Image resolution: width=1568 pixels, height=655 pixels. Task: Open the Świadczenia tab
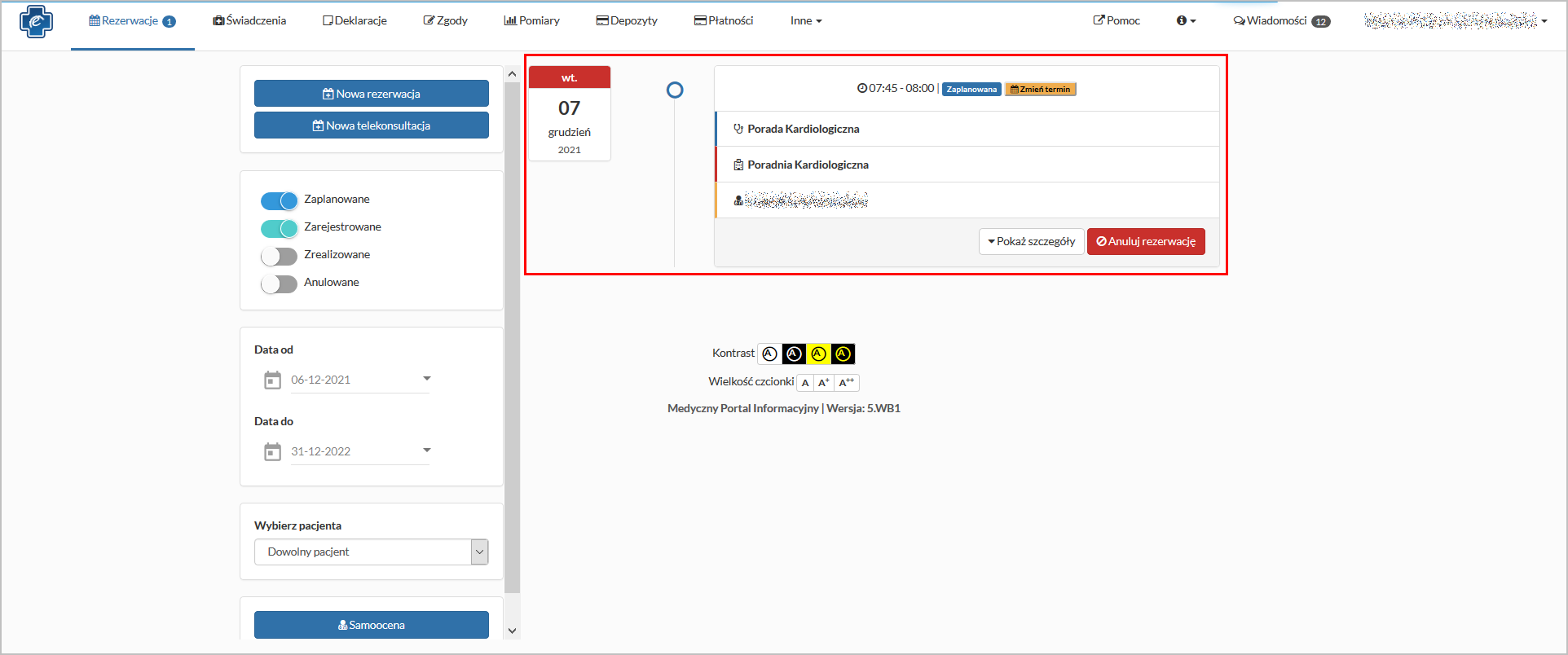(249, 20)
